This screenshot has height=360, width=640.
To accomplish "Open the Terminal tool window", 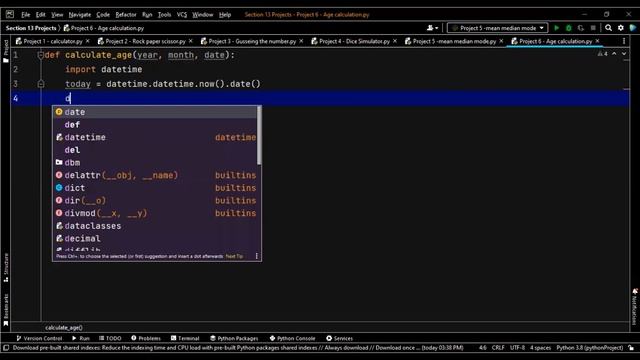I will coord(185,338).
